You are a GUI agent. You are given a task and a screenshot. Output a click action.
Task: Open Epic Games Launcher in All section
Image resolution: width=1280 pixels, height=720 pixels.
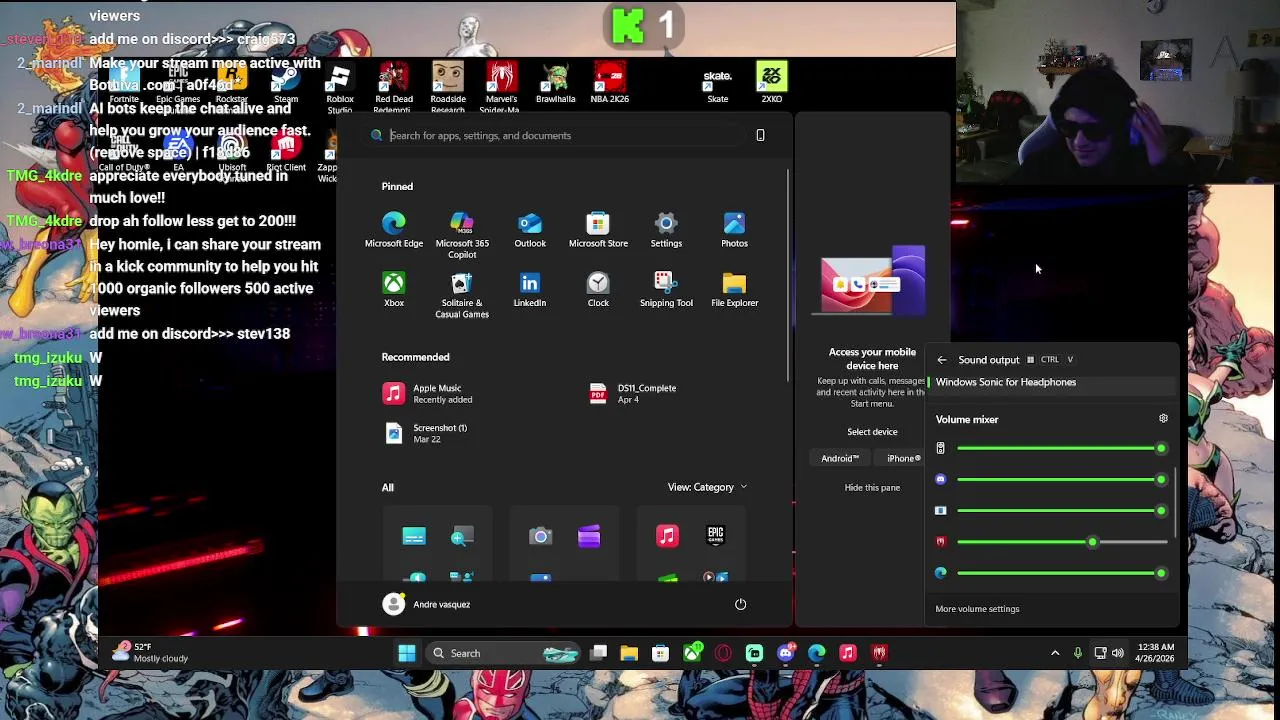(715, 537)
